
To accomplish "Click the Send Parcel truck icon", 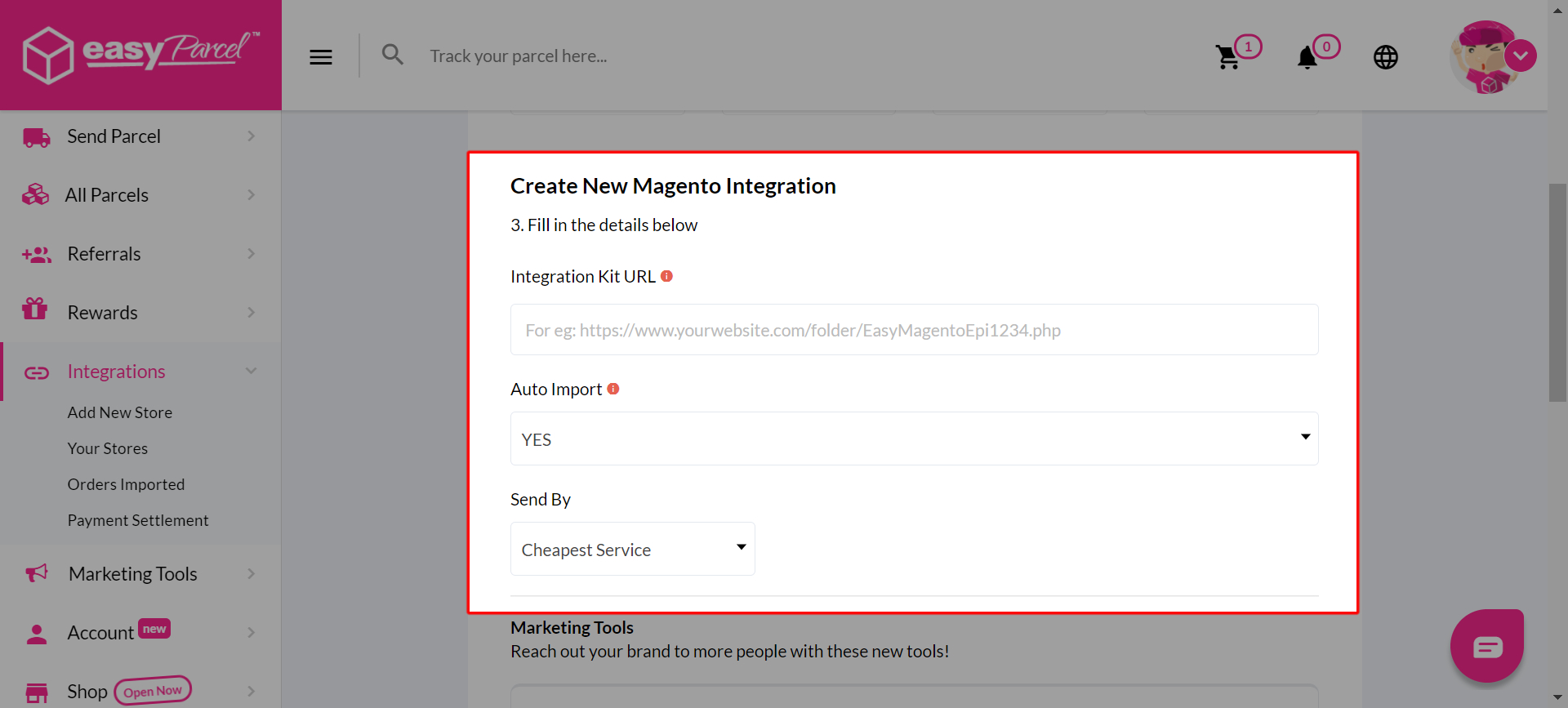I will (x=37, y=137).
